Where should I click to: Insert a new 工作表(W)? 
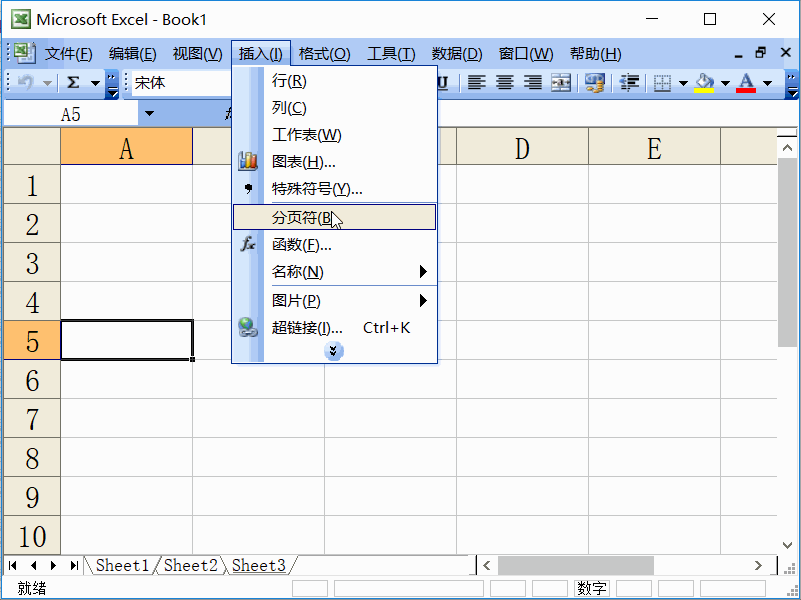(335, 135)
